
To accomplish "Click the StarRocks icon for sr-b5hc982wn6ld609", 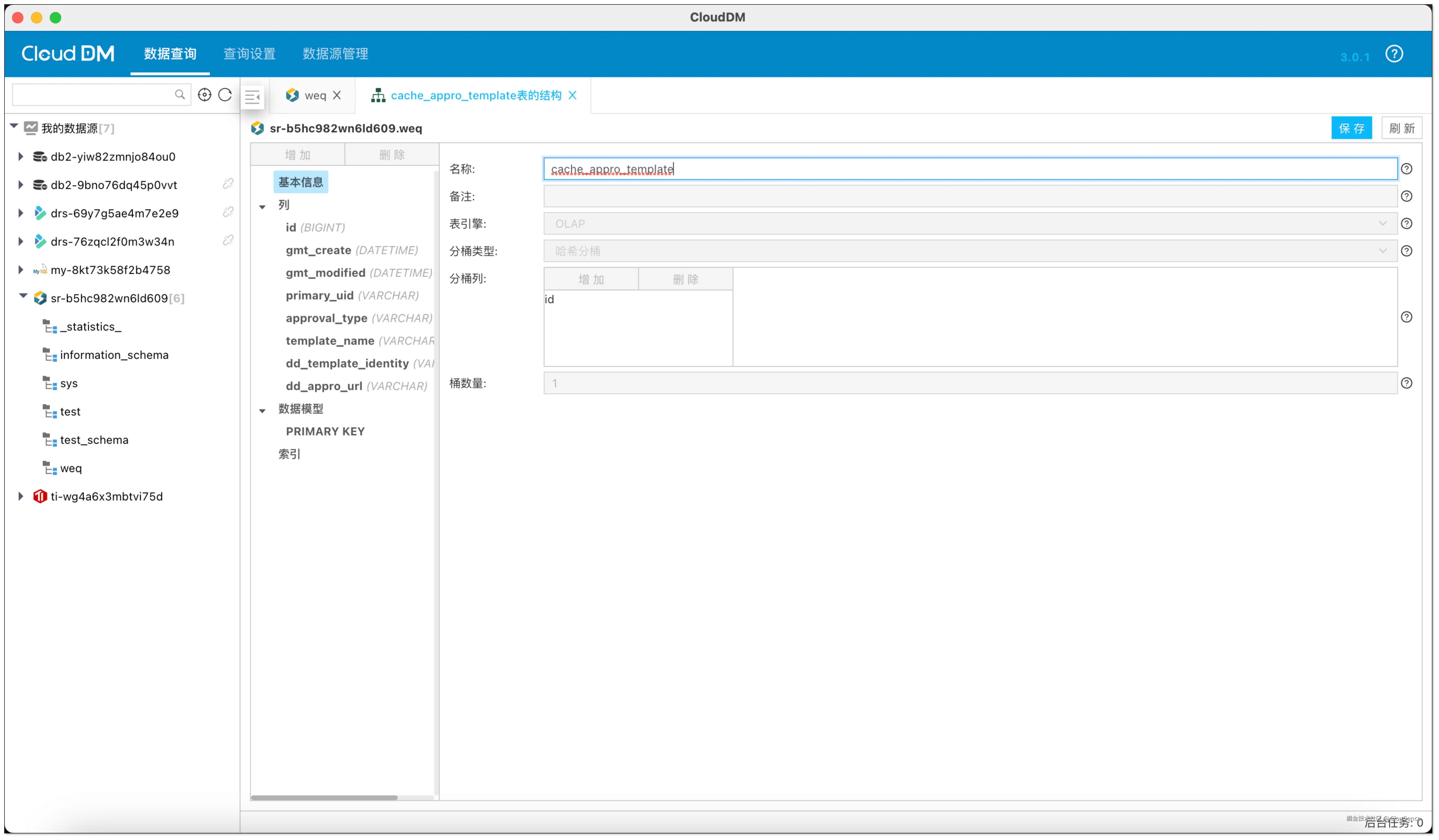I will [39, 298].
